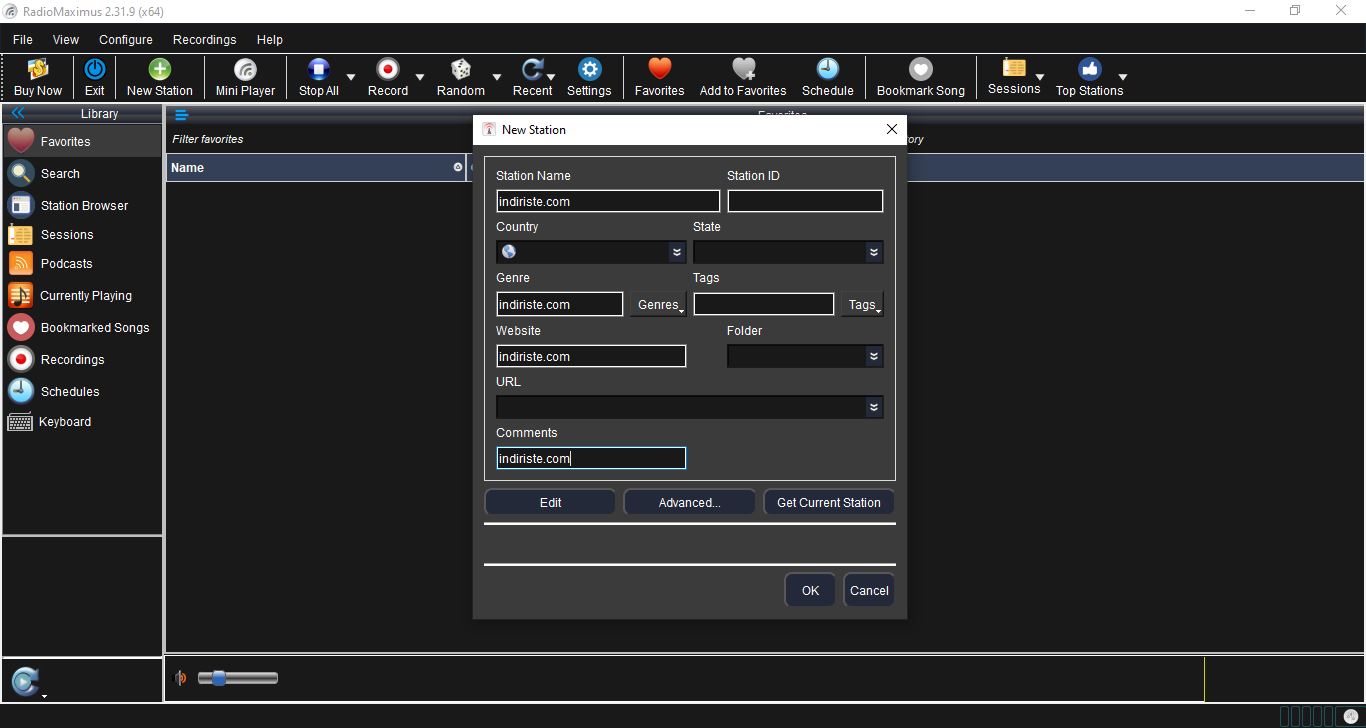The height and width of the screenshot is (728, 1366).
Task: Click Add to Favorites icon
Action: tap(743, 69)
